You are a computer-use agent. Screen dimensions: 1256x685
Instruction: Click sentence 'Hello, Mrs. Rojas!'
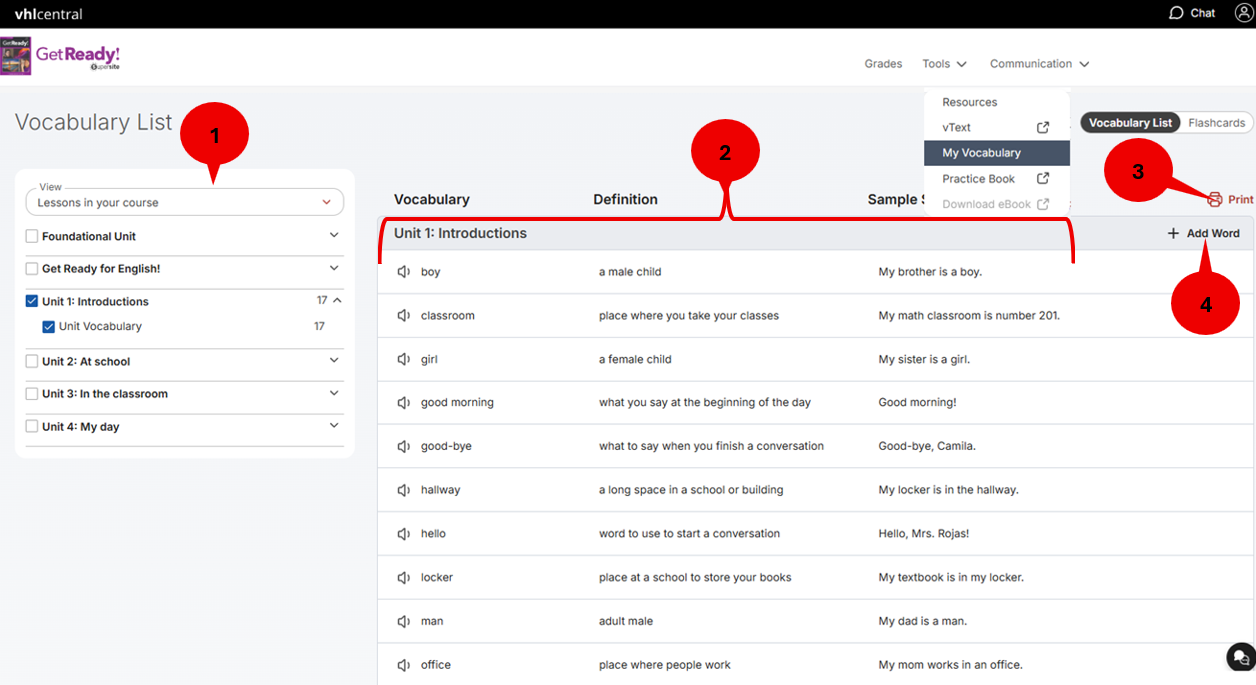923,534
